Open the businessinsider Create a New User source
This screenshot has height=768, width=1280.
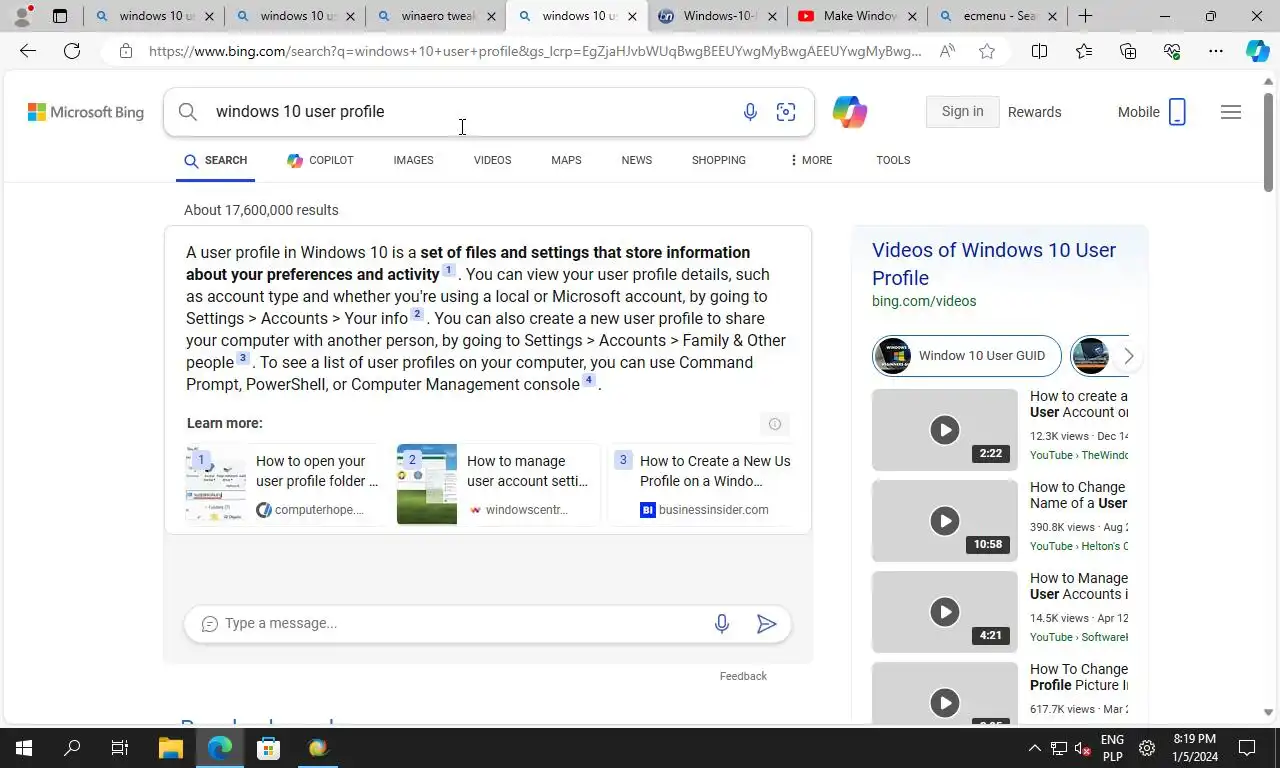click(x=703, y=485)
